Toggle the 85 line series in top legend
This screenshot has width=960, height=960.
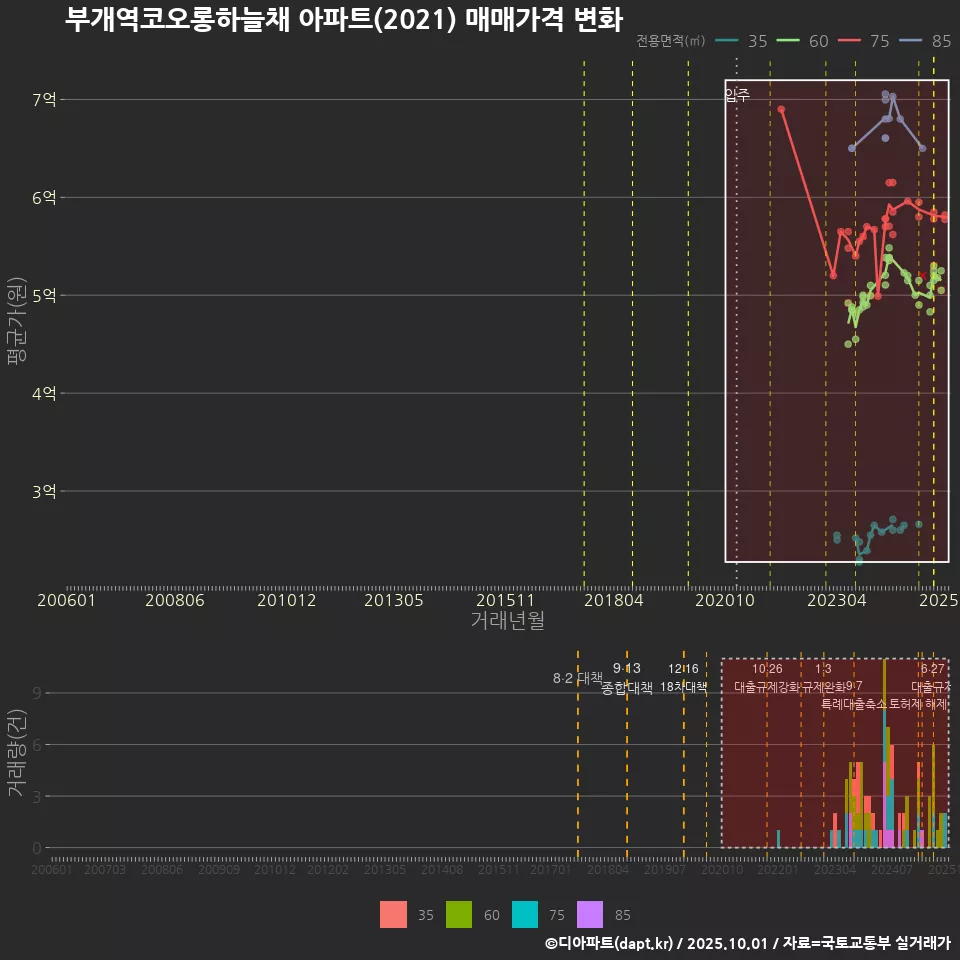(926, 41)
